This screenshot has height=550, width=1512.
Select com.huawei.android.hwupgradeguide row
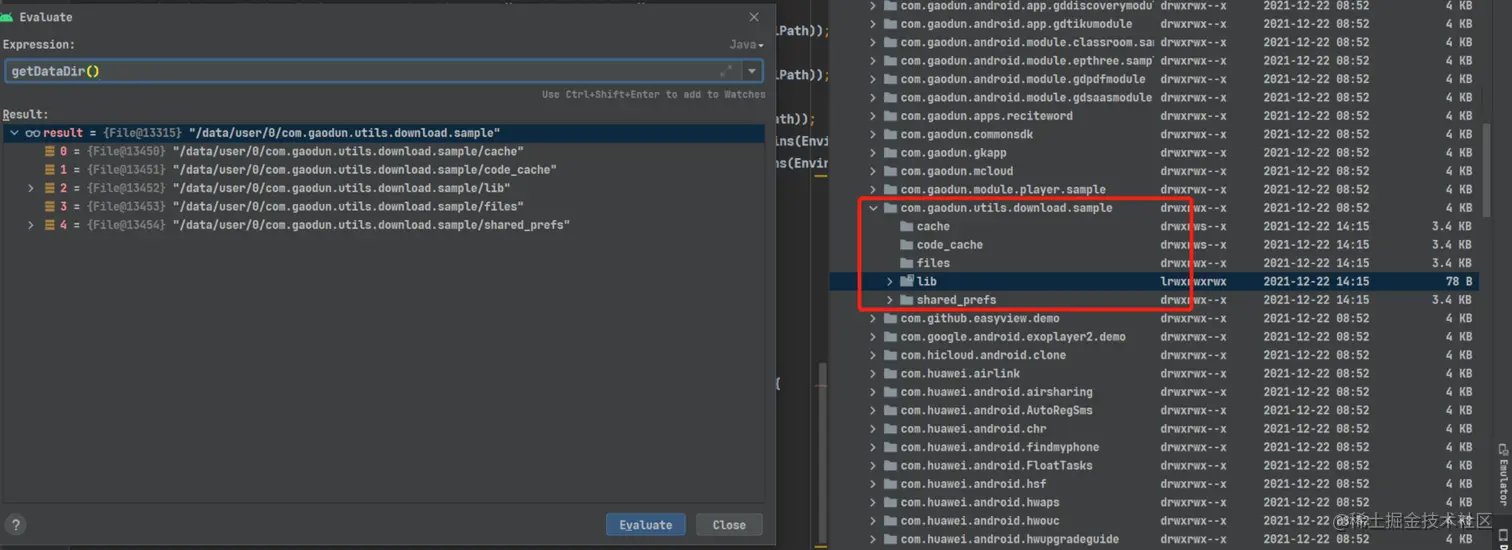pyautogui.click(x=1154, y=539)
